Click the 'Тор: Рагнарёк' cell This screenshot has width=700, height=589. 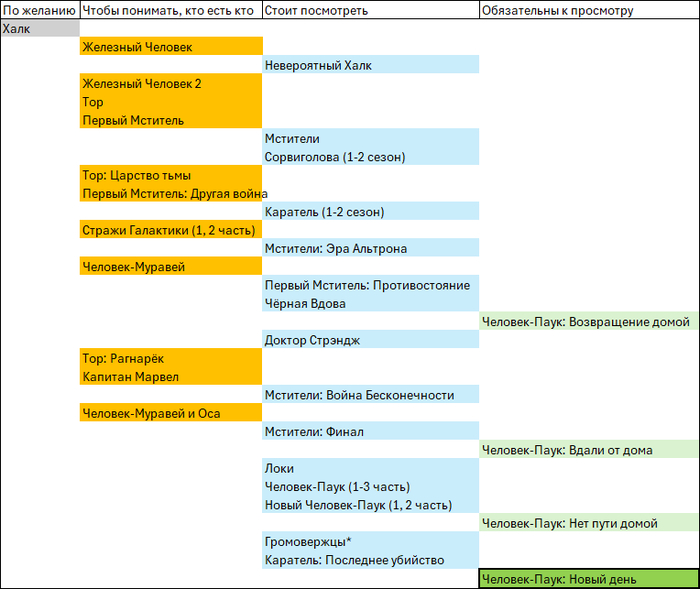171,358
